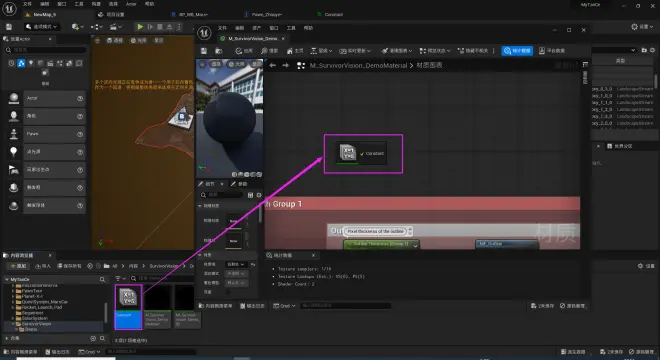Click the add collection icon next to 合集
The width and height of the screenshot is (660, 360).
93,338
